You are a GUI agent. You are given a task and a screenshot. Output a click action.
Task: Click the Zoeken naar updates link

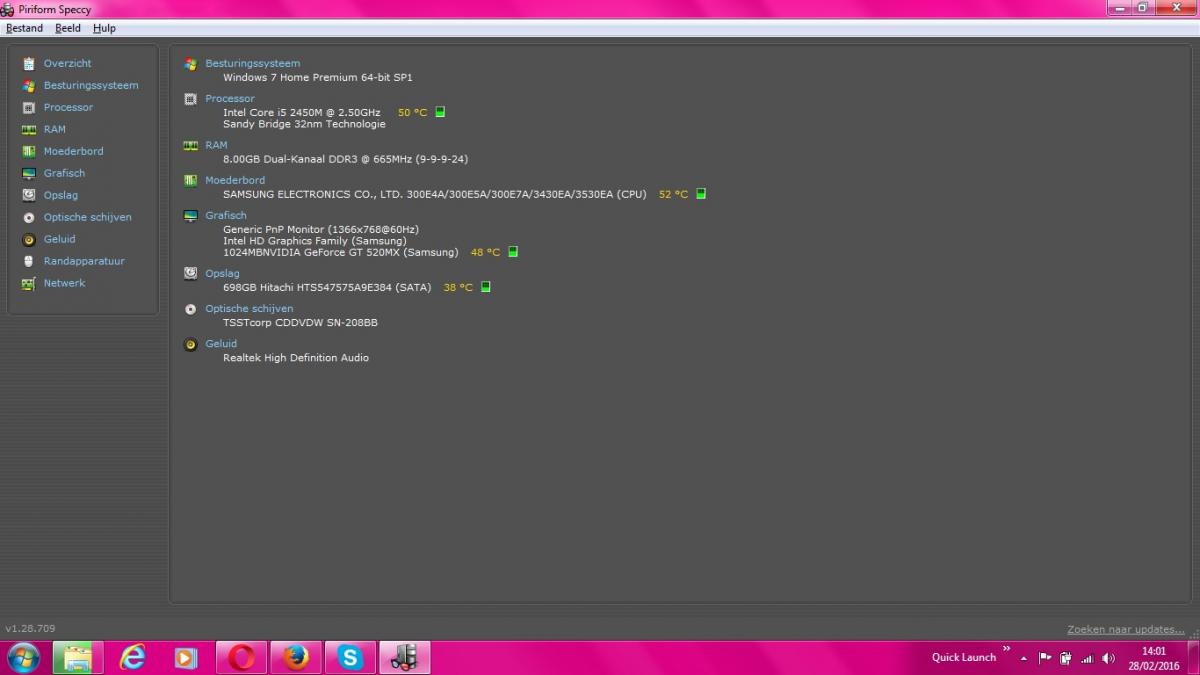tap(1126, 629)
